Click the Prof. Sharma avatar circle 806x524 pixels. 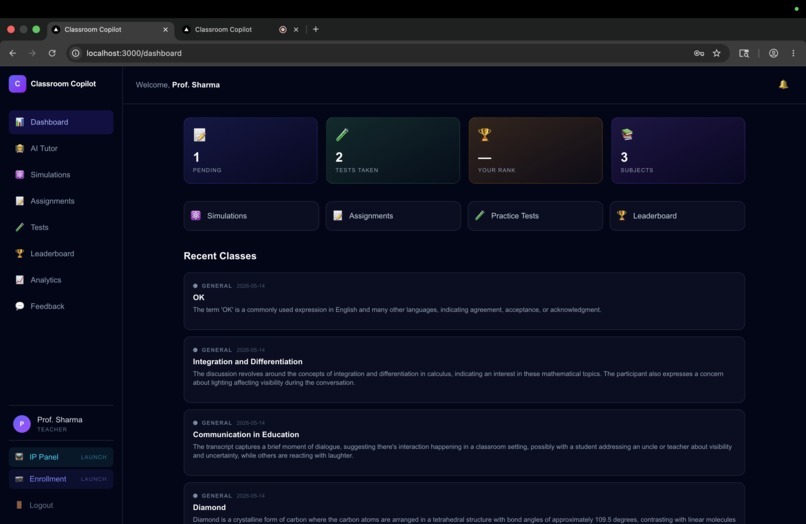click(x=22, y=424)
